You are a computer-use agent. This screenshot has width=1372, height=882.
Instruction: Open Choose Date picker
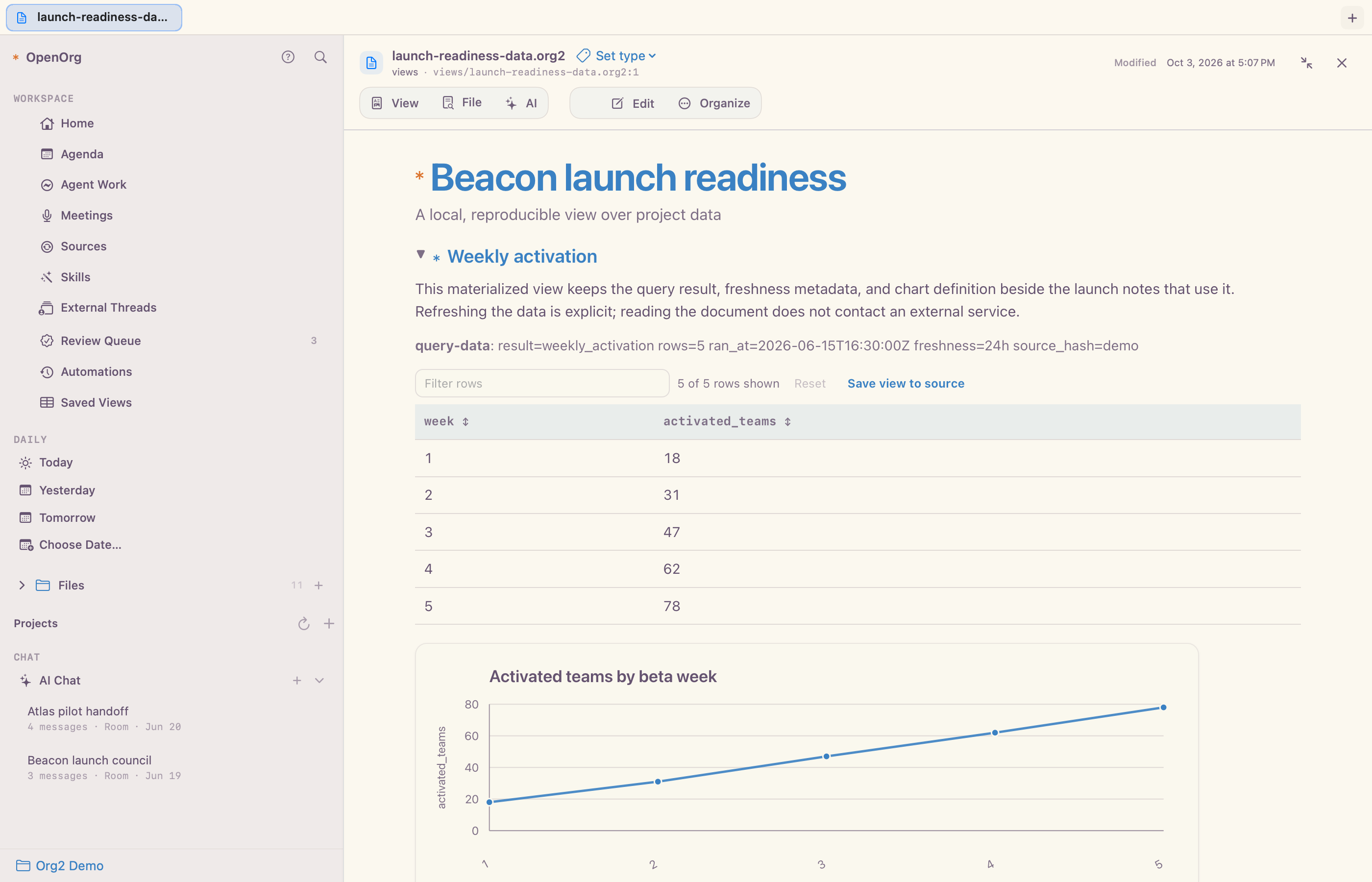click(x=70, y=545)
